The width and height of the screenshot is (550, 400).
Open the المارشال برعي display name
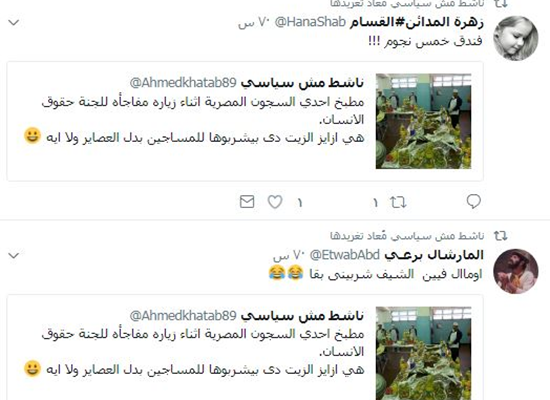[x=434, y=255]
